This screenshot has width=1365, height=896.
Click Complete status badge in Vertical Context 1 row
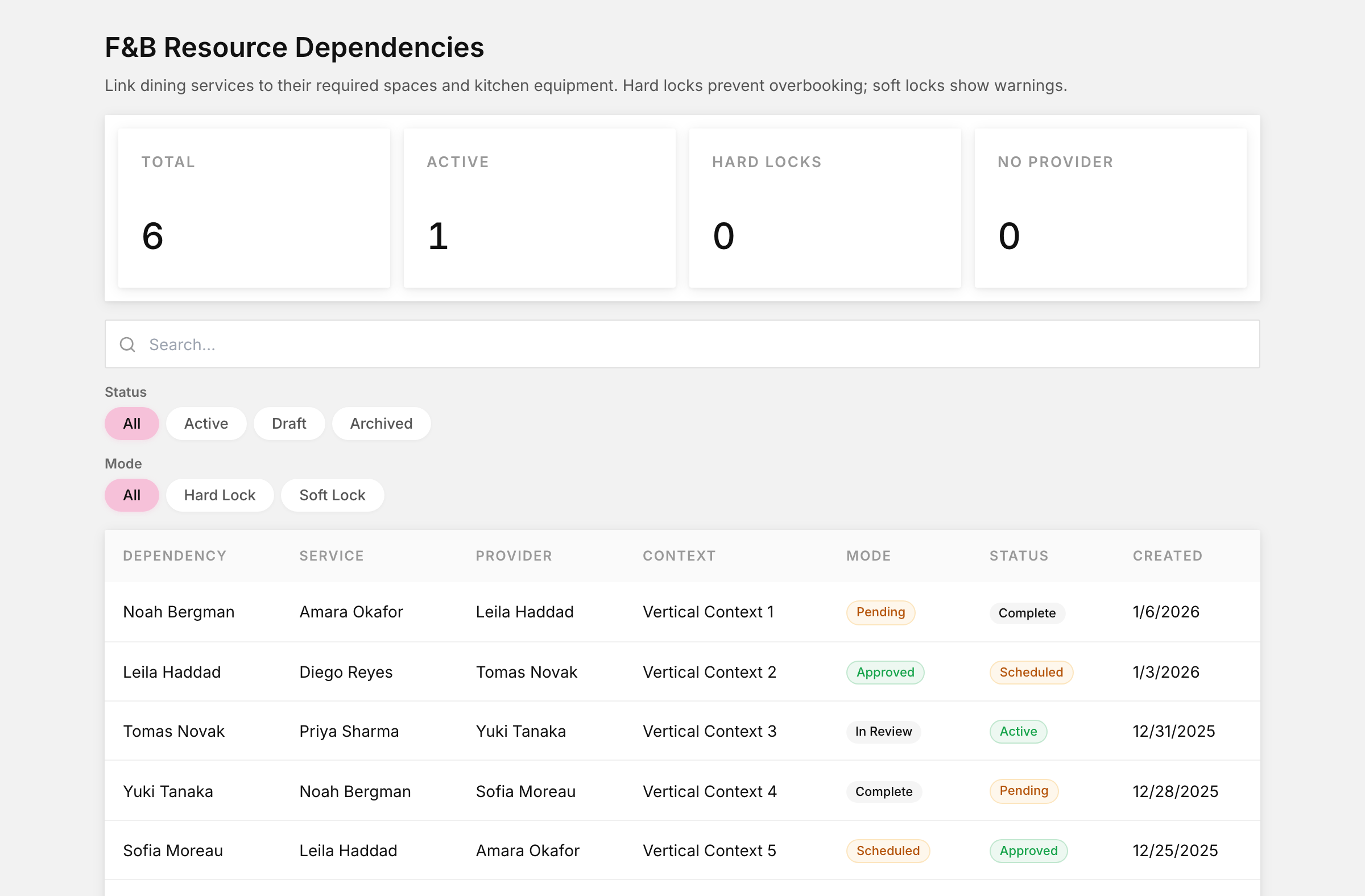(x=1027, y=613)
